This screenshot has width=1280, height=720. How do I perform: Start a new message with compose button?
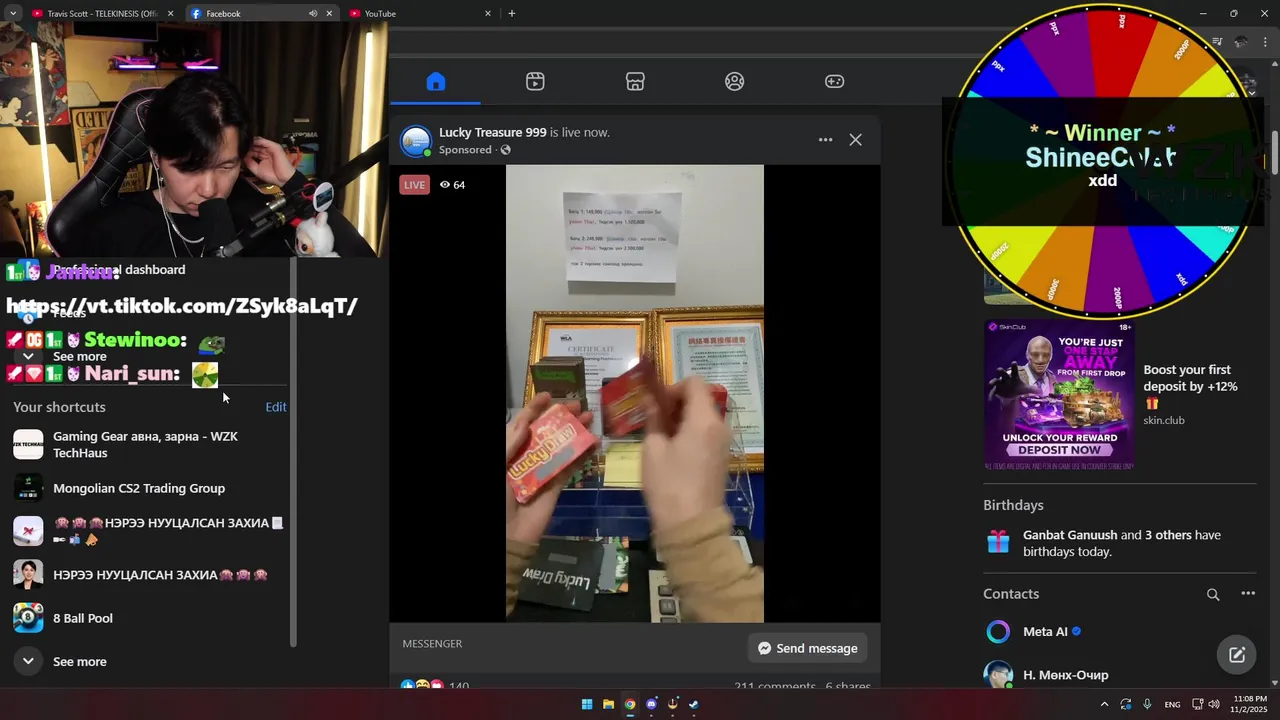[x=1237, y=655]
